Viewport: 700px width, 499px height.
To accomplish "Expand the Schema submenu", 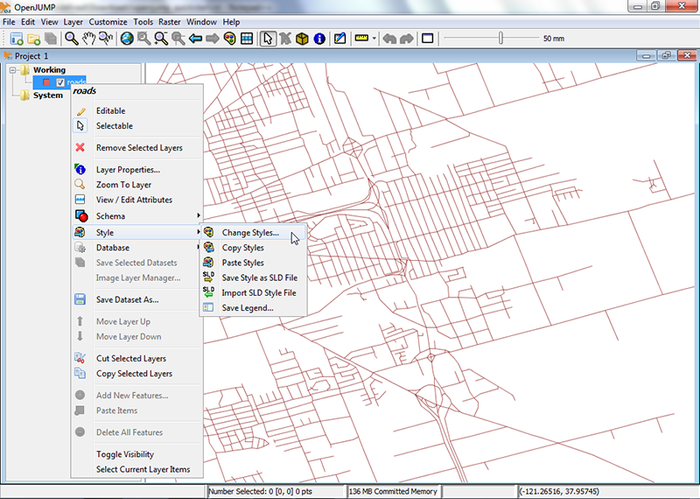I will 137,216.
